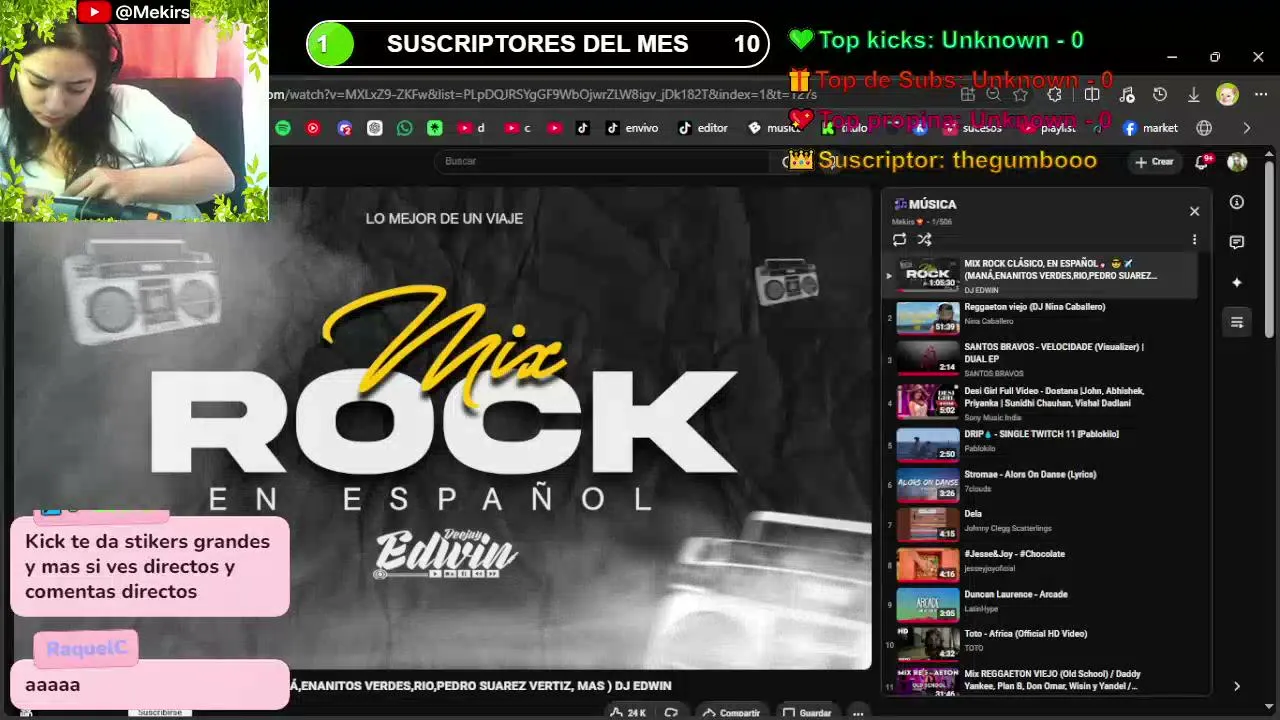1280x720 pixels.
Task: Select DRIP - SINGLE TWITCH 11 video title
Action: 1041,434
